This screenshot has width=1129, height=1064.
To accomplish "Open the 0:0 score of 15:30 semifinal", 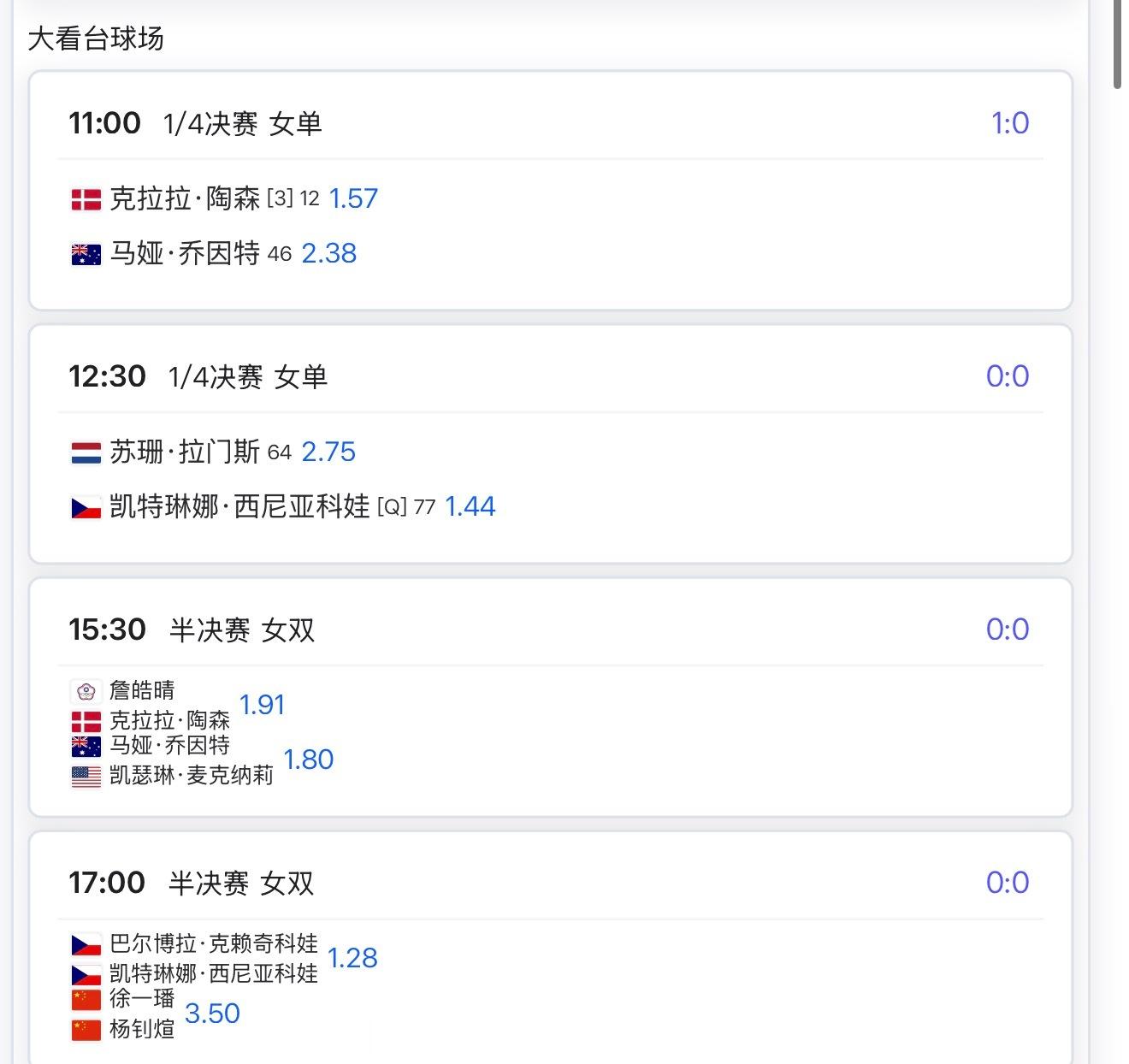I will click(x=1008, y=630).
